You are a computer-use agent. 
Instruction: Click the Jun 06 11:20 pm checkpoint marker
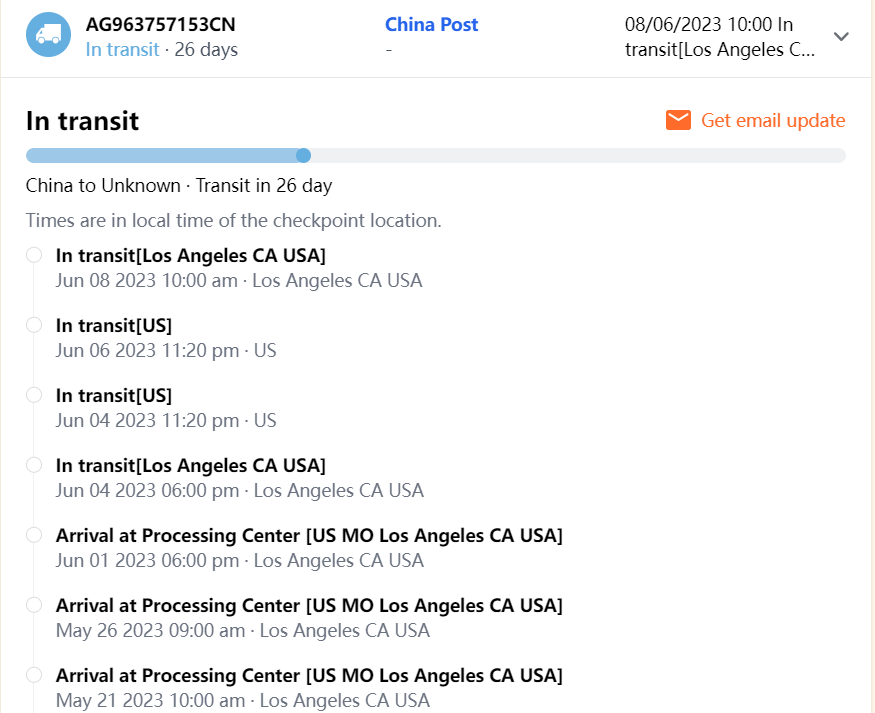click(34, 325)
